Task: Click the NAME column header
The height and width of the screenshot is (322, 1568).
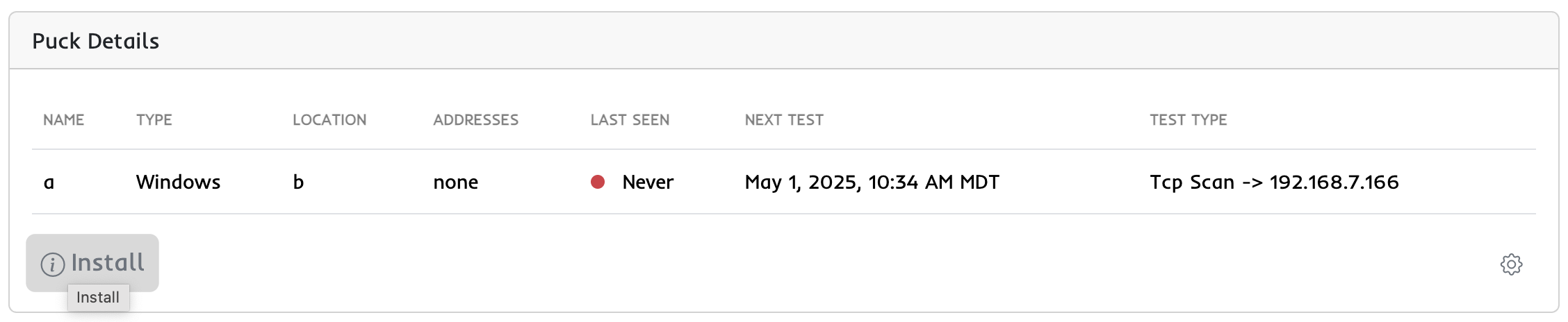Action: click(x=63, y=120)
